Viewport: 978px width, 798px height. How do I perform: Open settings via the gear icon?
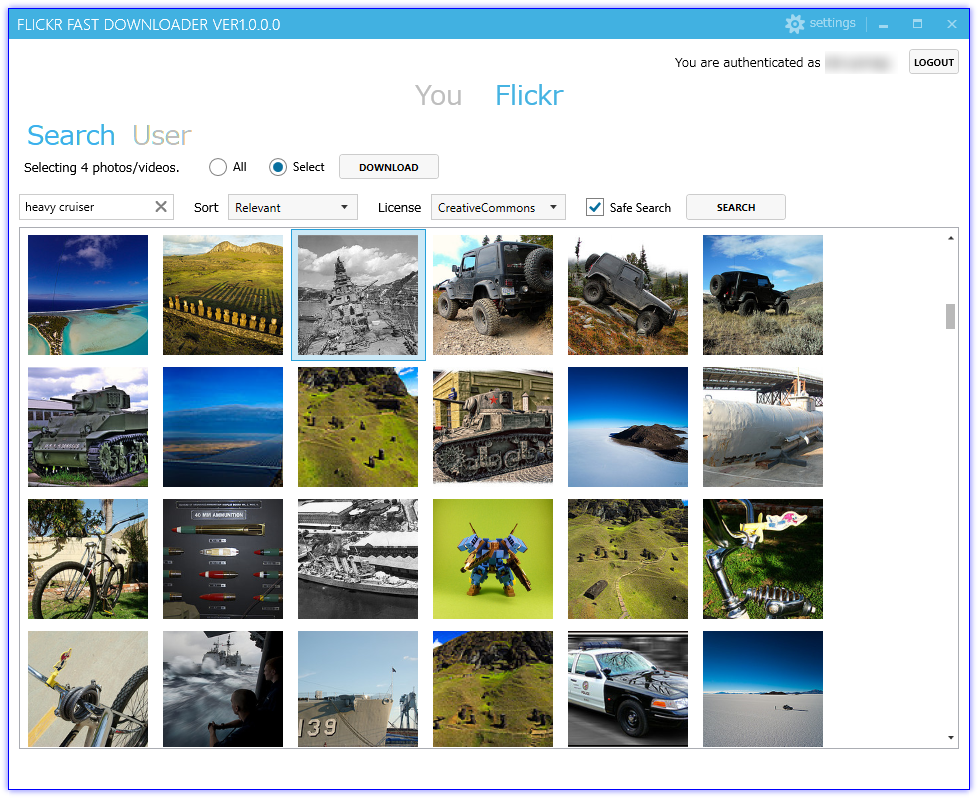794,24
